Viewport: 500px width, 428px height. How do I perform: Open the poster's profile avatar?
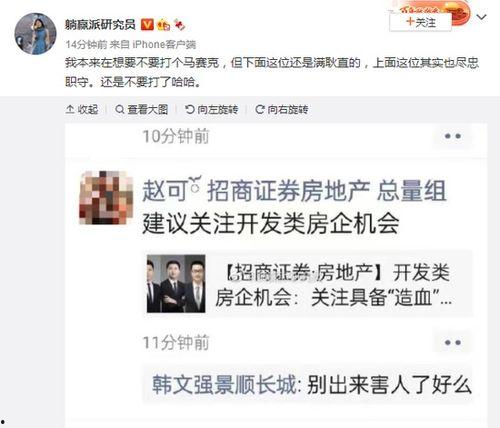[x=35, y=34]
